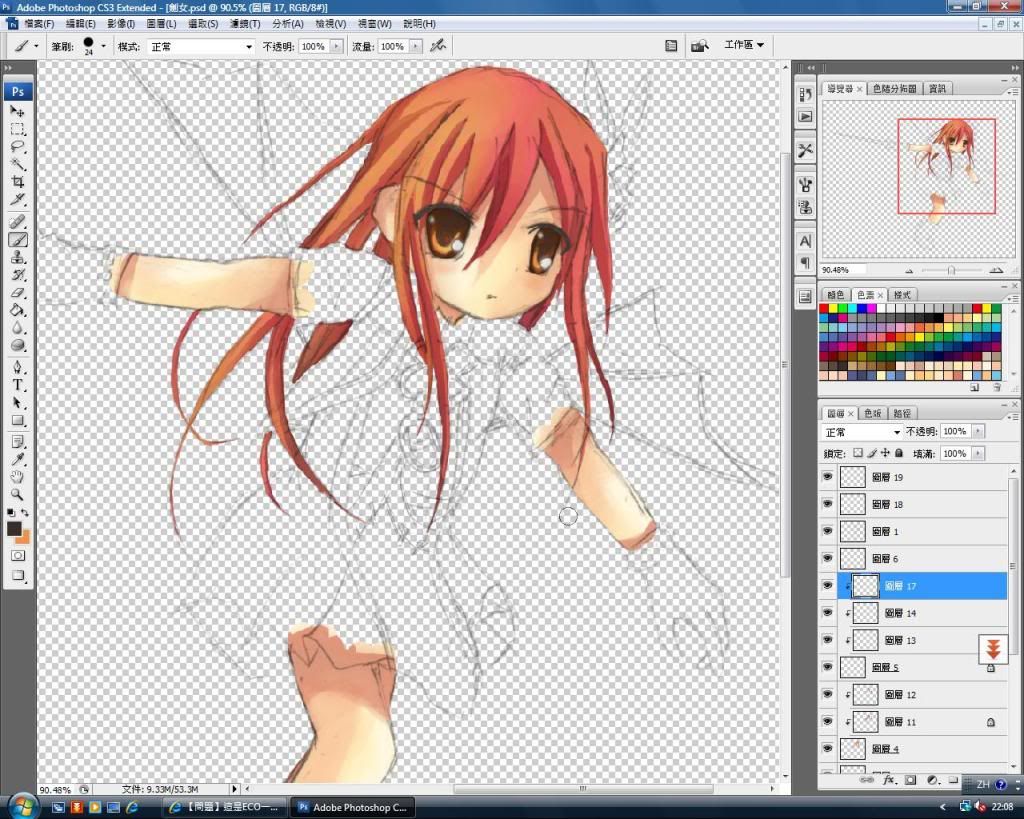This screenshot has height=819, width=1024.
Task: Hide layer 圖層 6
Action: [x=827, y=558]
